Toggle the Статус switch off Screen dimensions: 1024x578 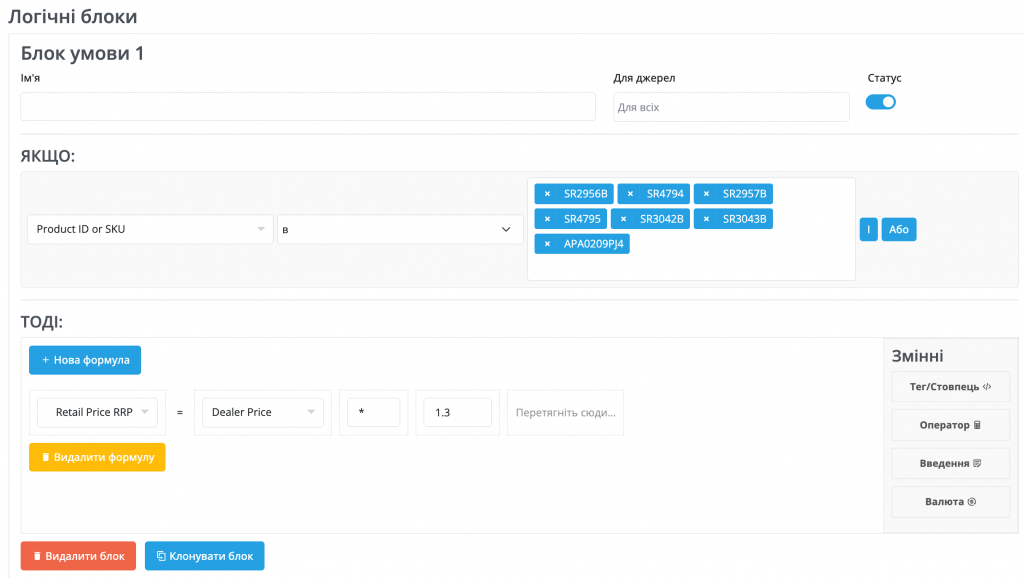[x=880, y=102]
